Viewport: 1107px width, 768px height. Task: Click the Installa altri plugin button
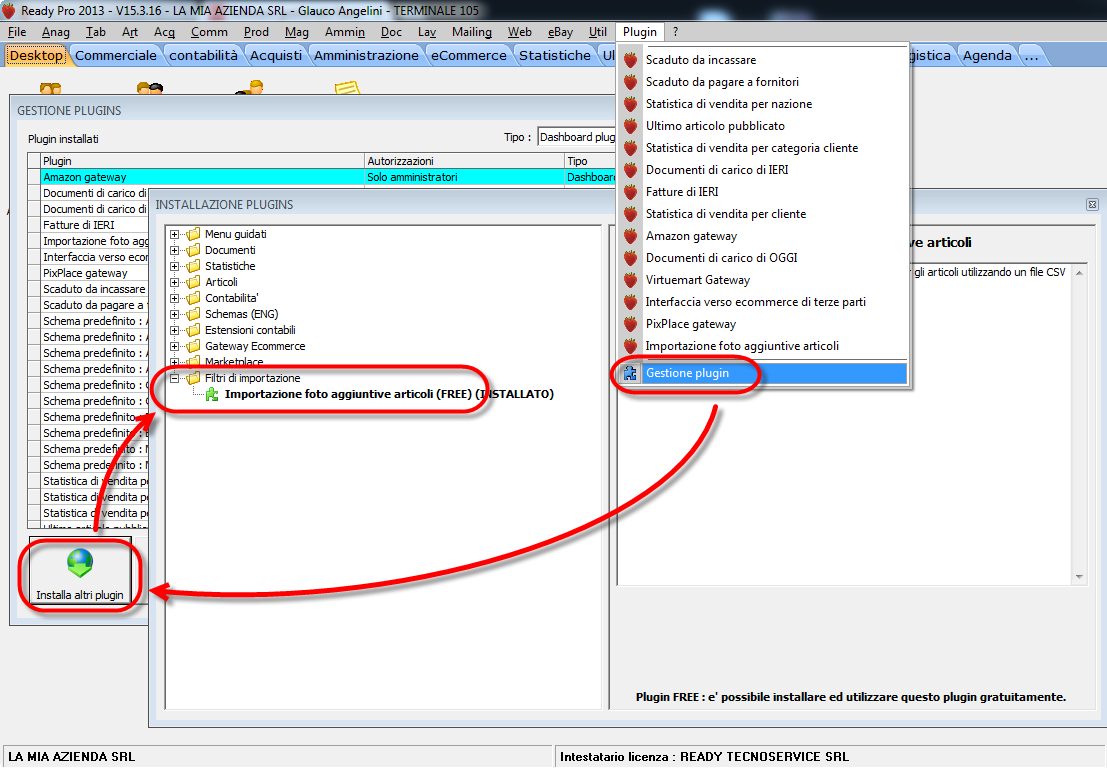(x=80, y=572)
